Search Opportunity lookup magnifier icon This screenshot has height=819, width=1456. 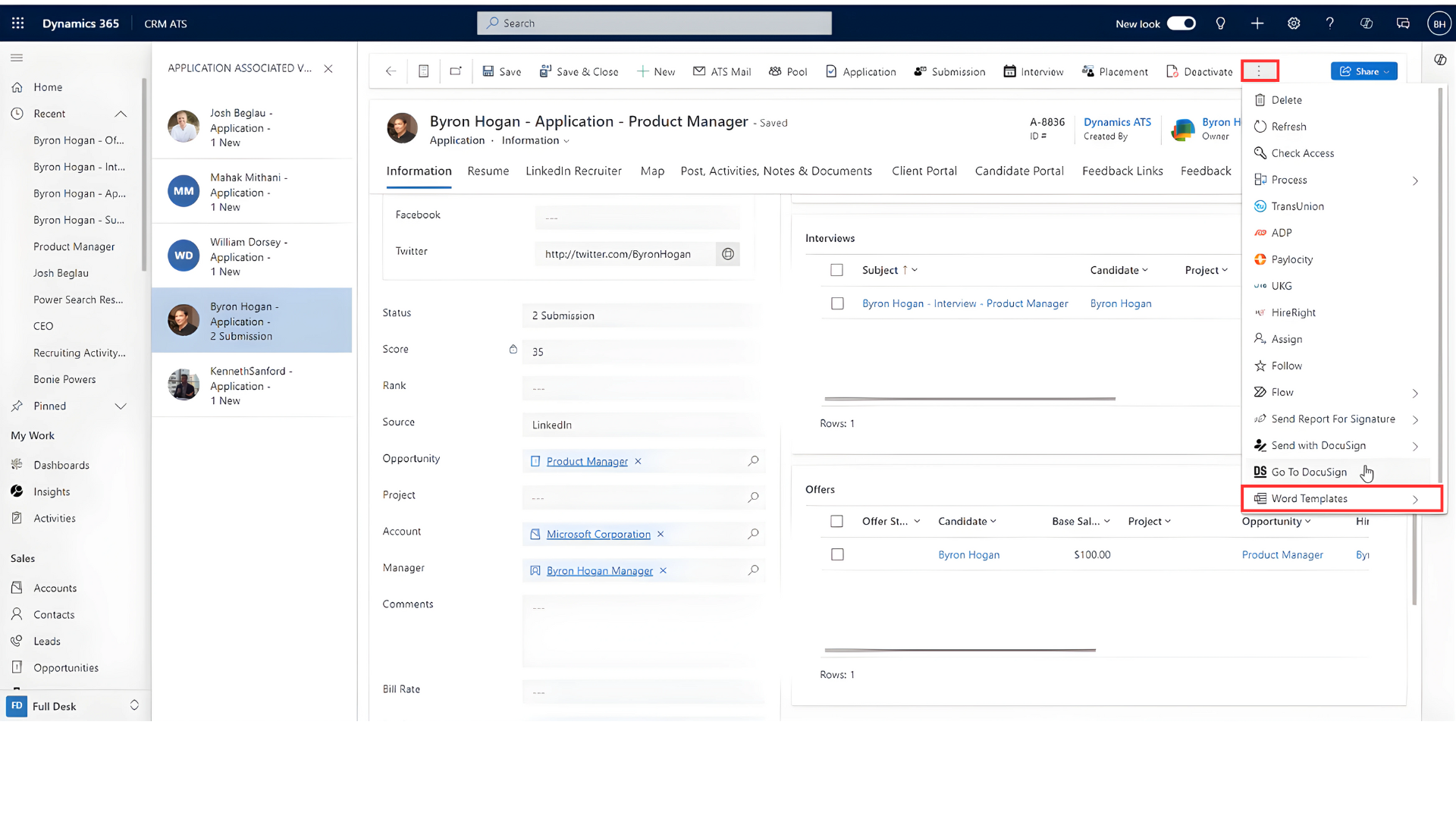tap(753, 461)
